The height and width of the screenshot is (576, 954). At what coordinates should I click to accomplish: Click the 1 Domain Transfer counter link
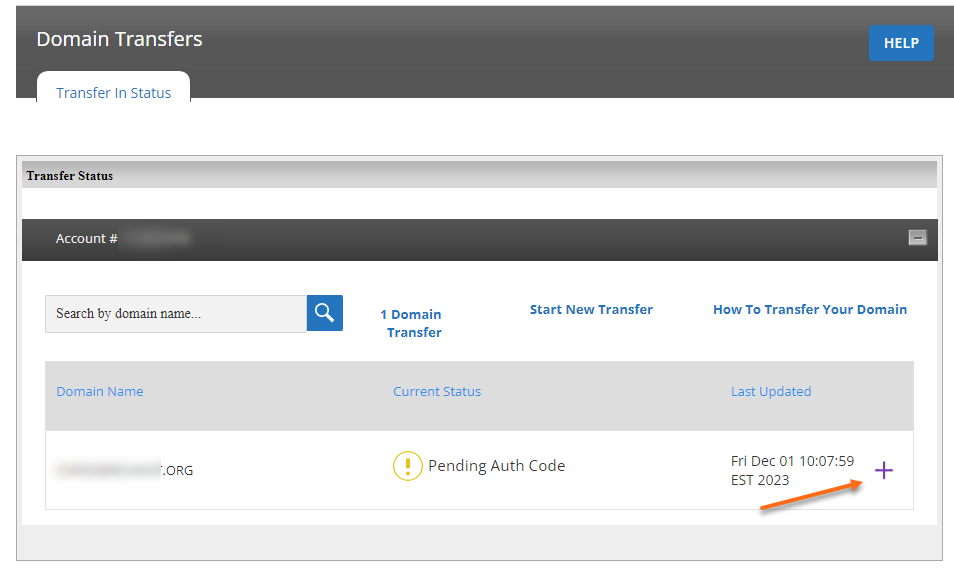pos(411,322)
